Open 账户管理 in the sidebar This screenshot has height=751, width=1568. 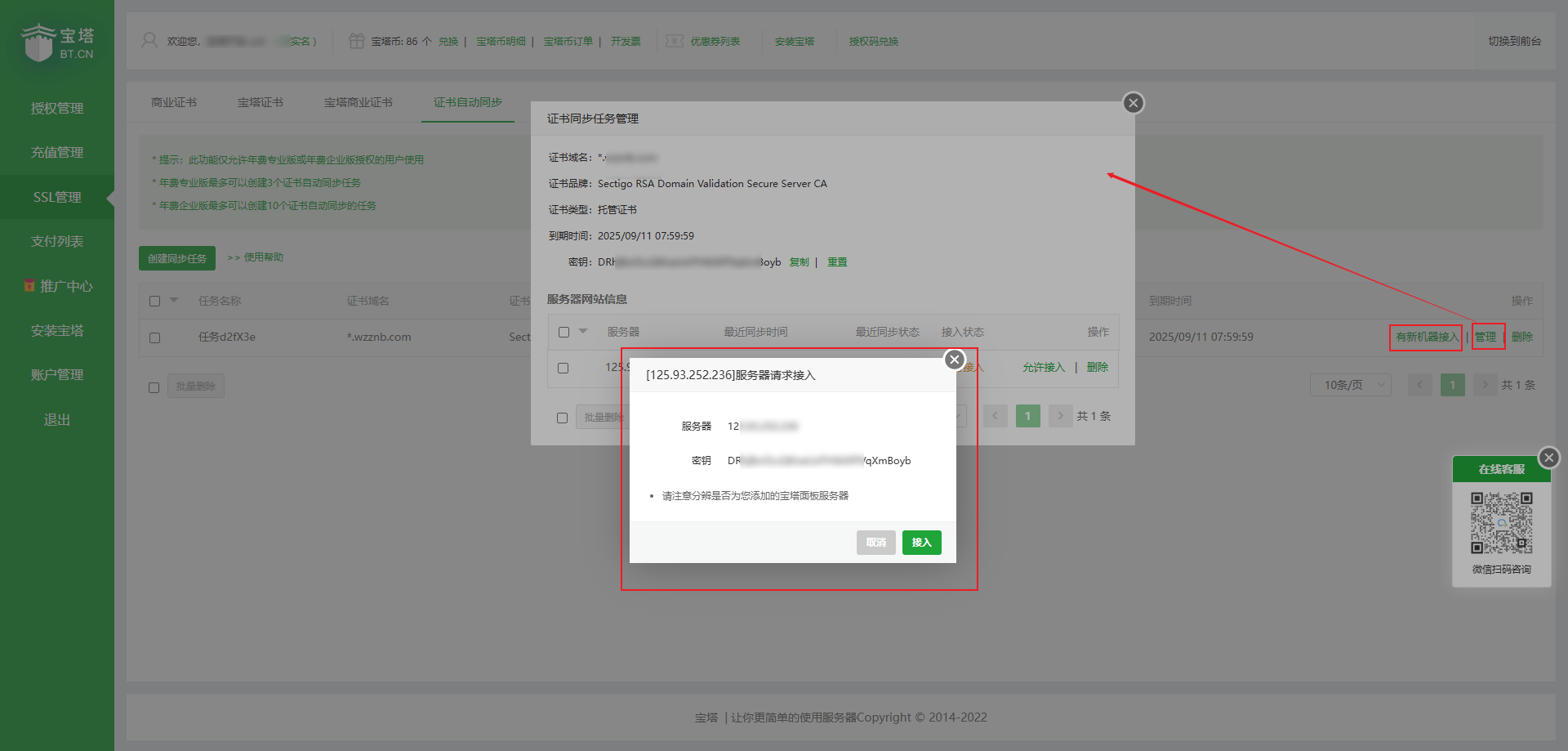coord(57,374)
